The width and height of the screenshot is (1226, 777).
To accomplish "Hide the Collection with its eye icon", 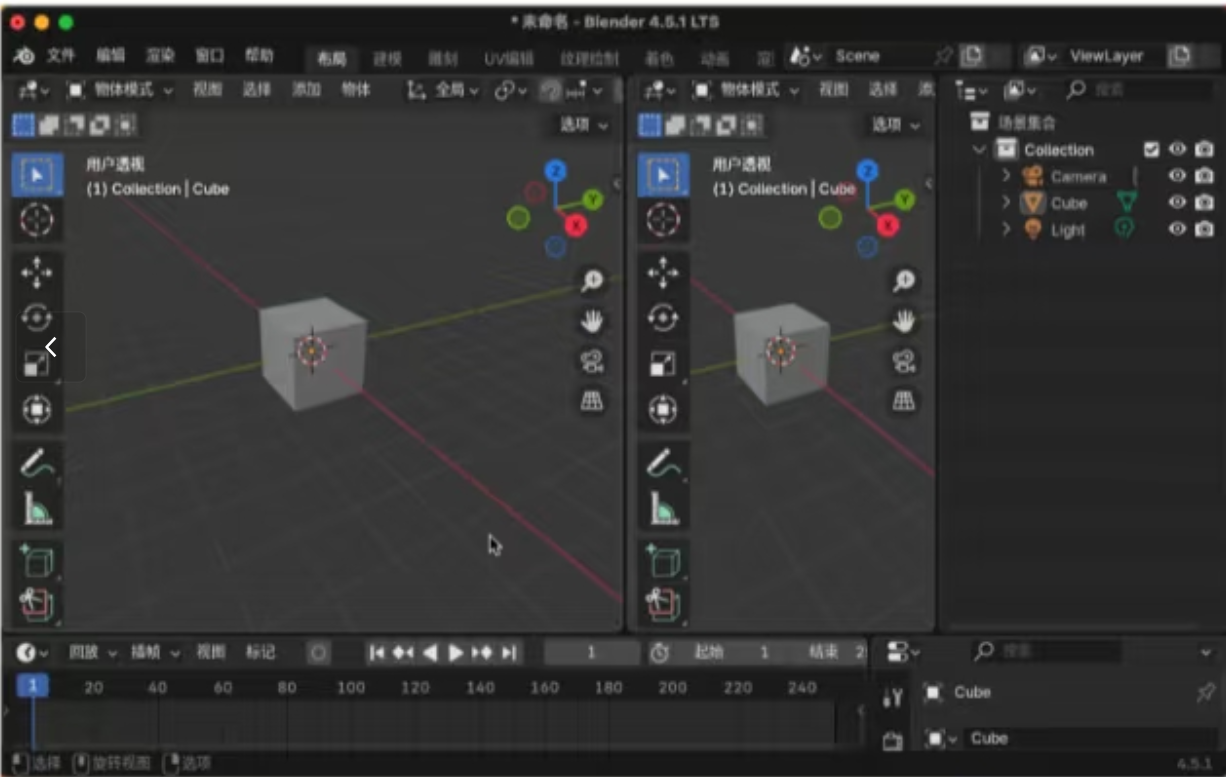I will point(1178,149).
